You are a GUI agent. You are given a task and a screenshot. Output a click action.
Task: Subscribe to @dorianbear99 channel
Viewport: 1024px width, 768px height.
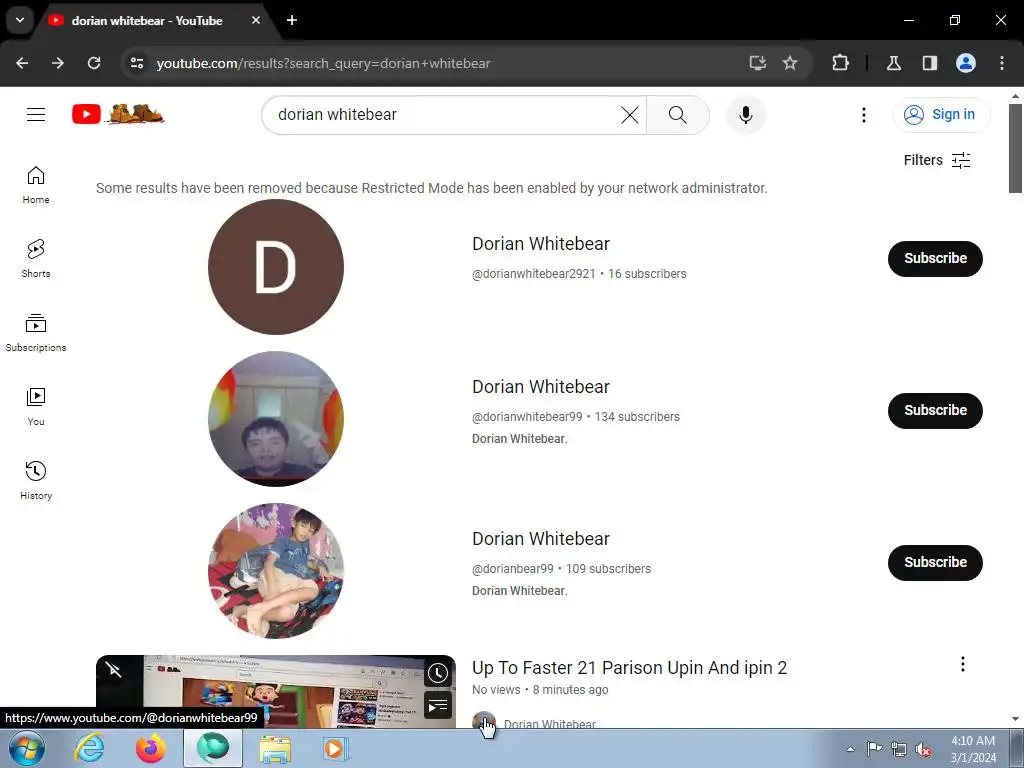[x=935, y=563]
